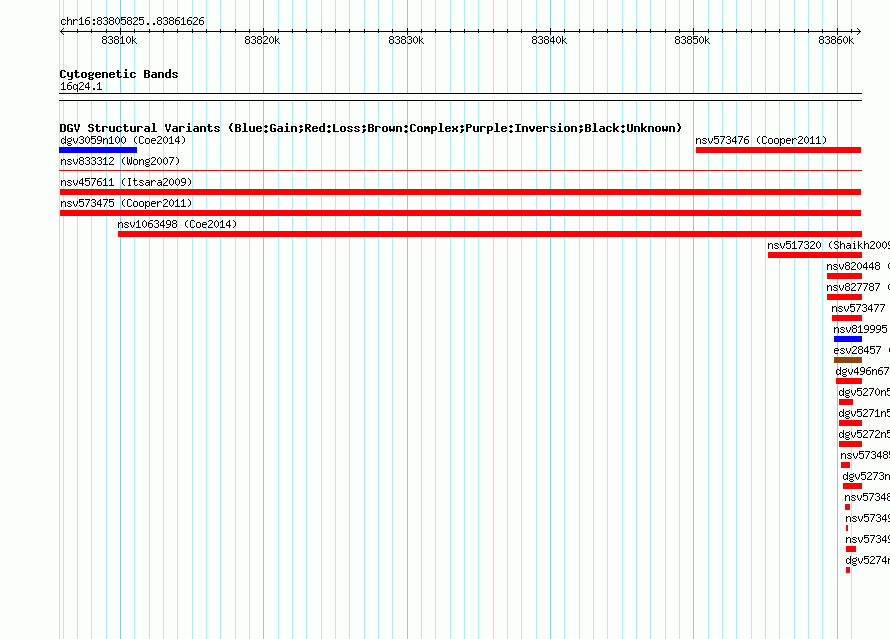
Task: Open the nsv573475 (Cooper2011) label
Action: click(126, 203)
